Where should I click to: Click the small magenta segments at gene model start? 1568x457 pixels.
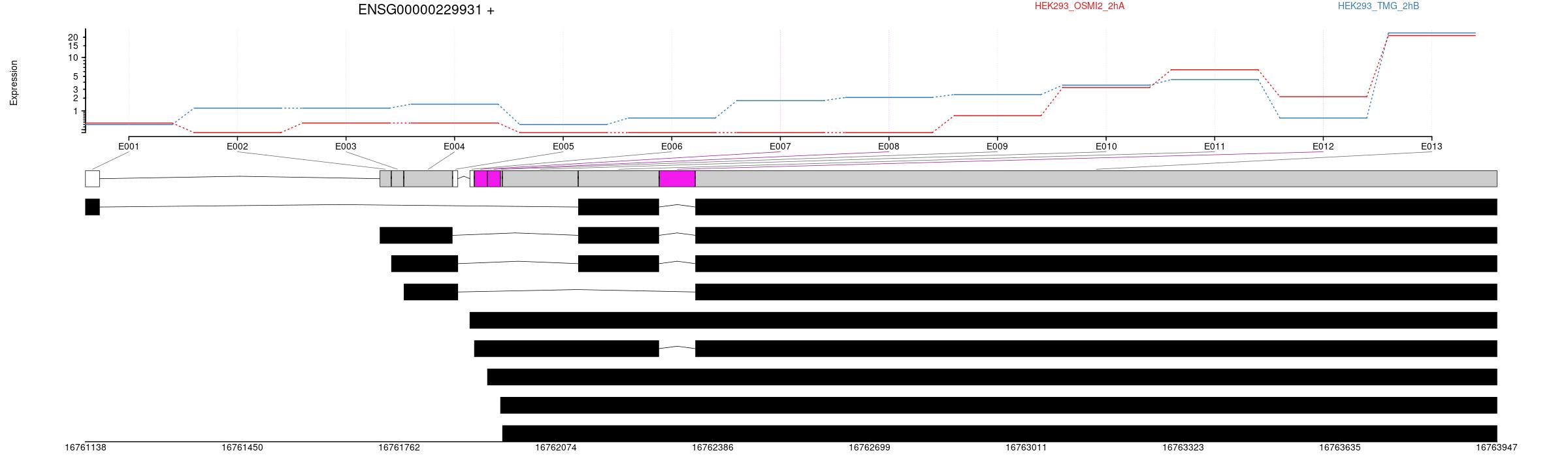[x=487, y=179]
